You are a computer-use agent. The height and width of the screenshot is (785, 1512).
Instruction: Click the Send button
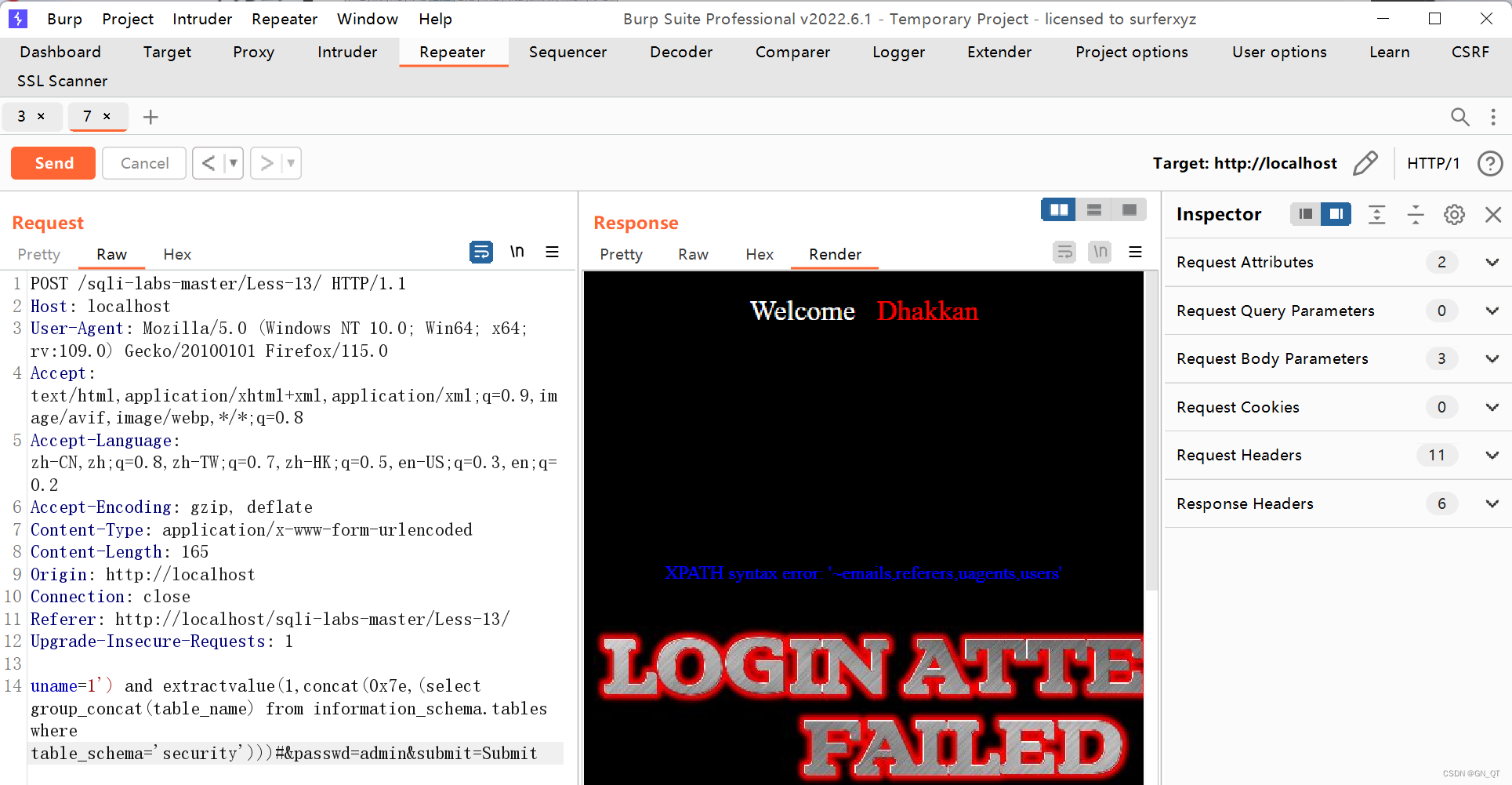pos(53,163)
